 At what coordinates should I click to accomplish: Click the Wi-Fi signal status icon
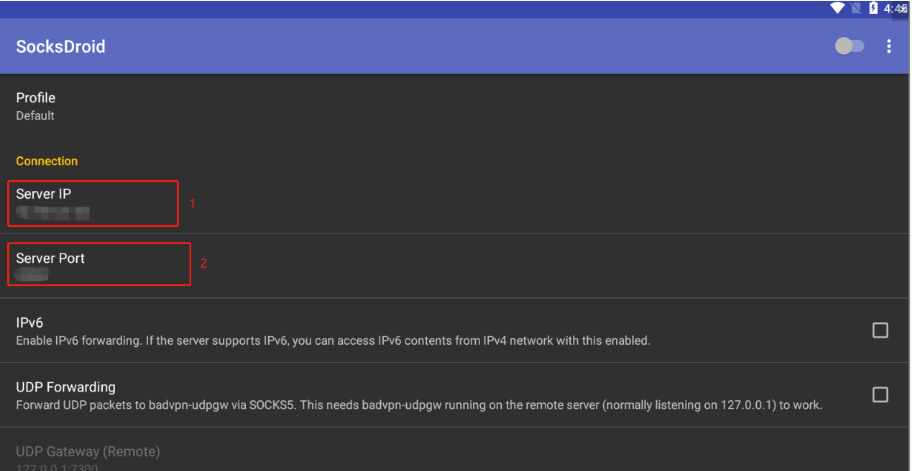(x=838, y=8)
